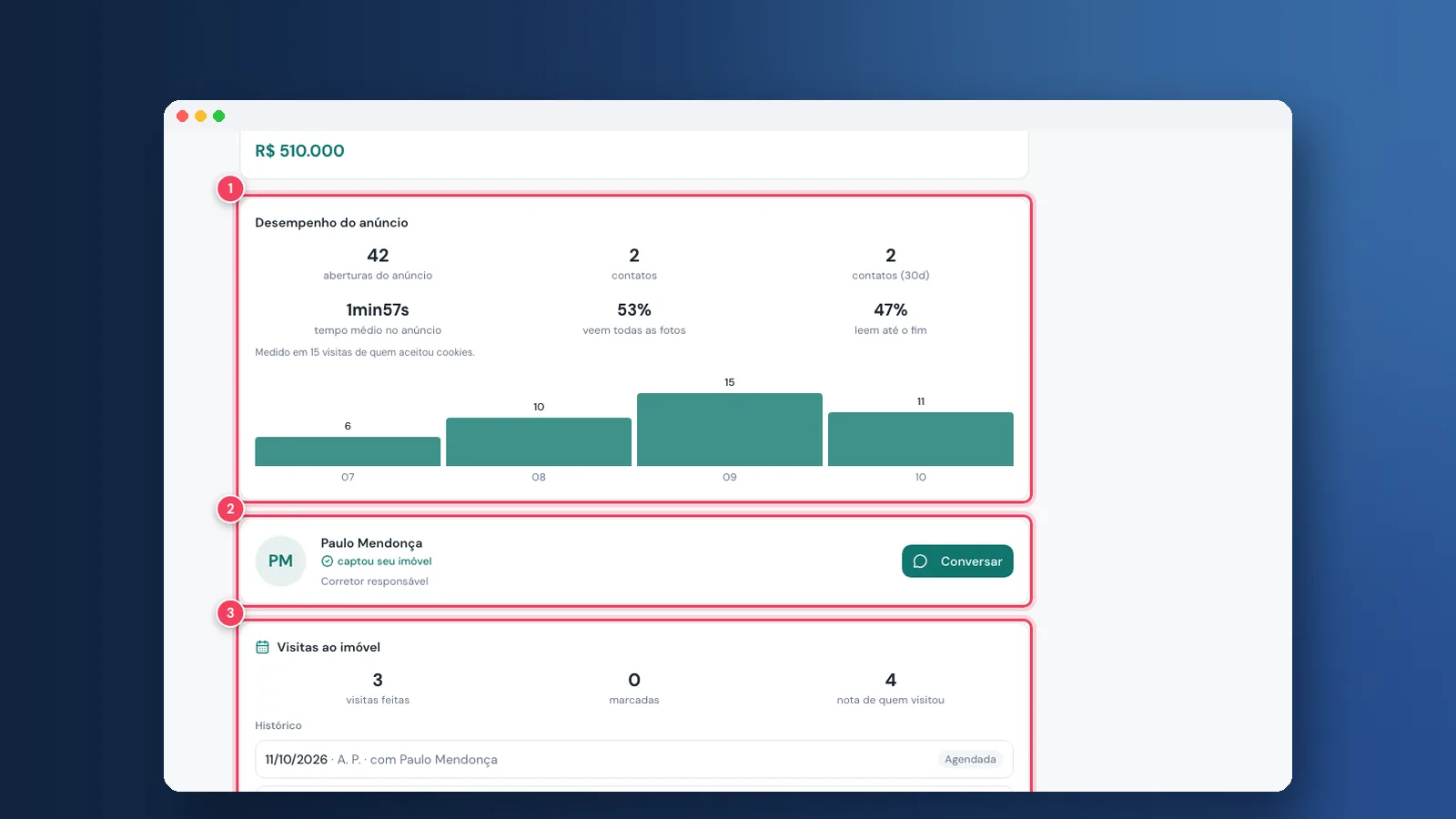Click the 47% leem até o fim stat

[x=891, y=318]
